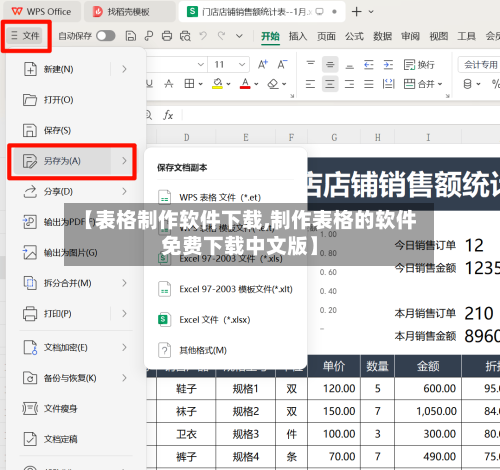
Task: Expand the quick access toolbar chevron
Action: click(x=239, y=36)
